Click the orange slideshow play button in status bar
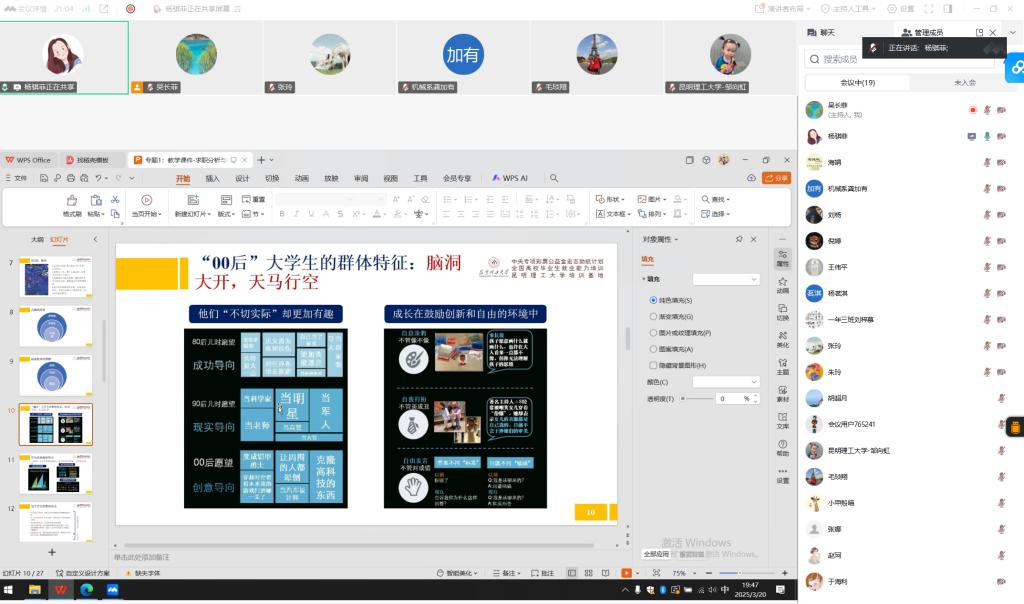The image size is (1024, 604). [626, 573]
